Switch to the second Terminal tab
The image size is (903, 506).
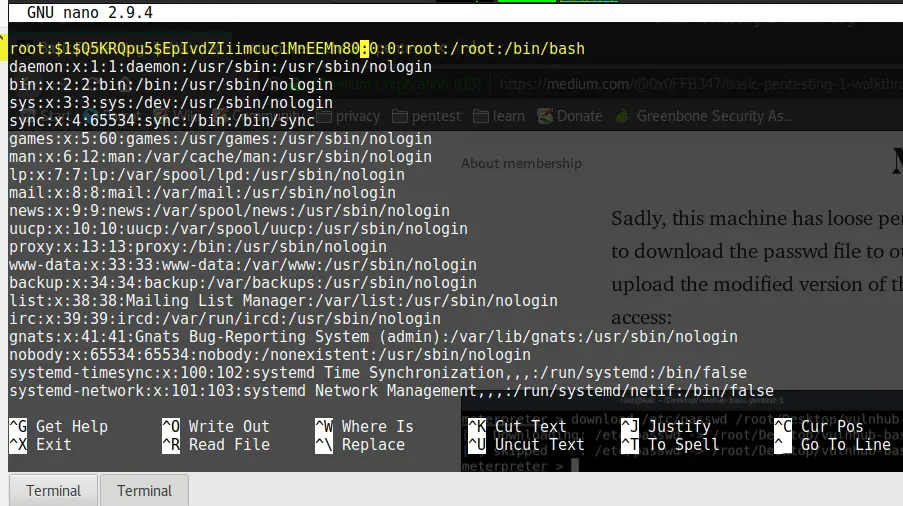tap(145, 490)
